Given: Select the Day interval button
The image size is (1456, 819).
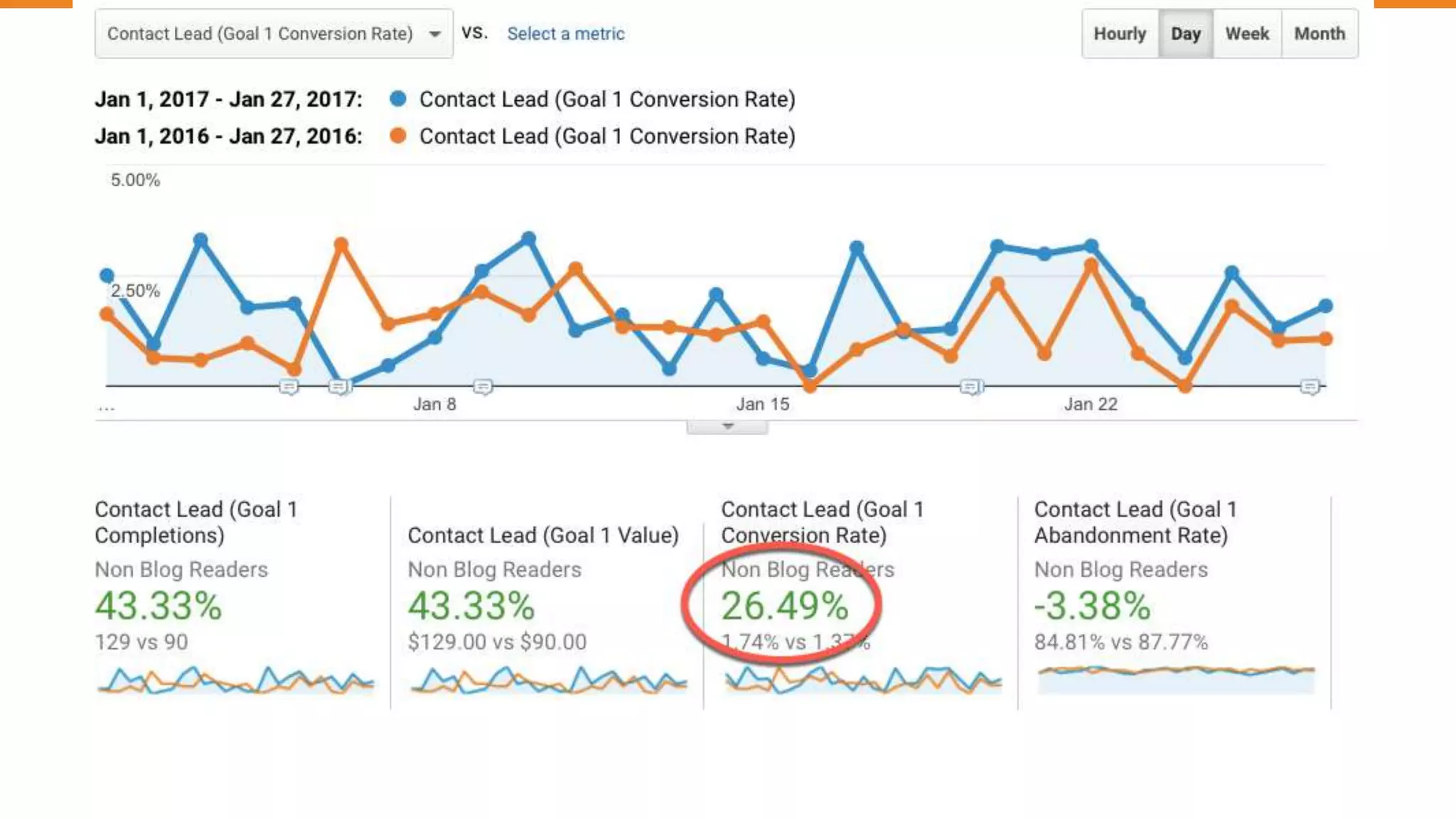Looking at the screenshot, I should coord(1185,33).
